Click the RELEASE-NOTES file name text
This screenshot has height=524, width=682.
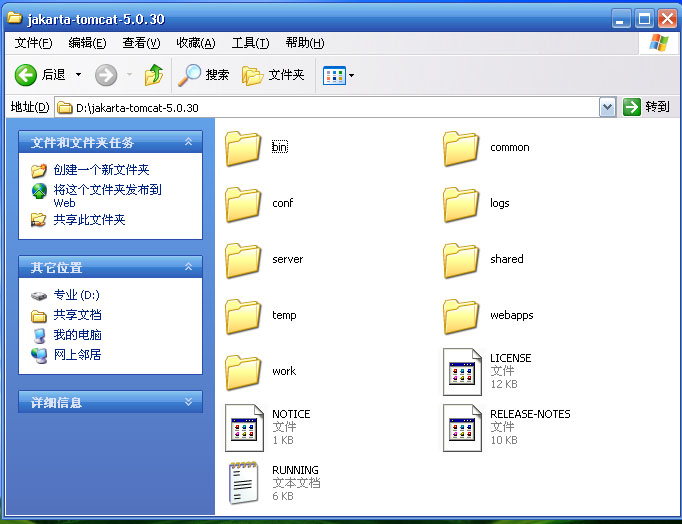(530, 414)
